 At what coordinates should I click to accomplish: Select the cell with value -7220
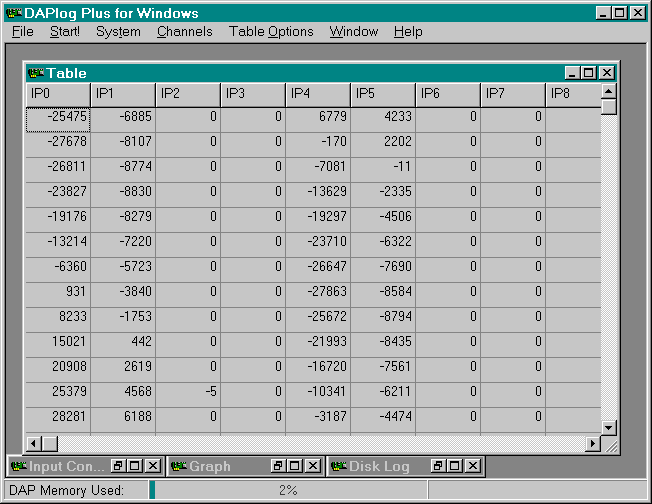coord(123,245)
